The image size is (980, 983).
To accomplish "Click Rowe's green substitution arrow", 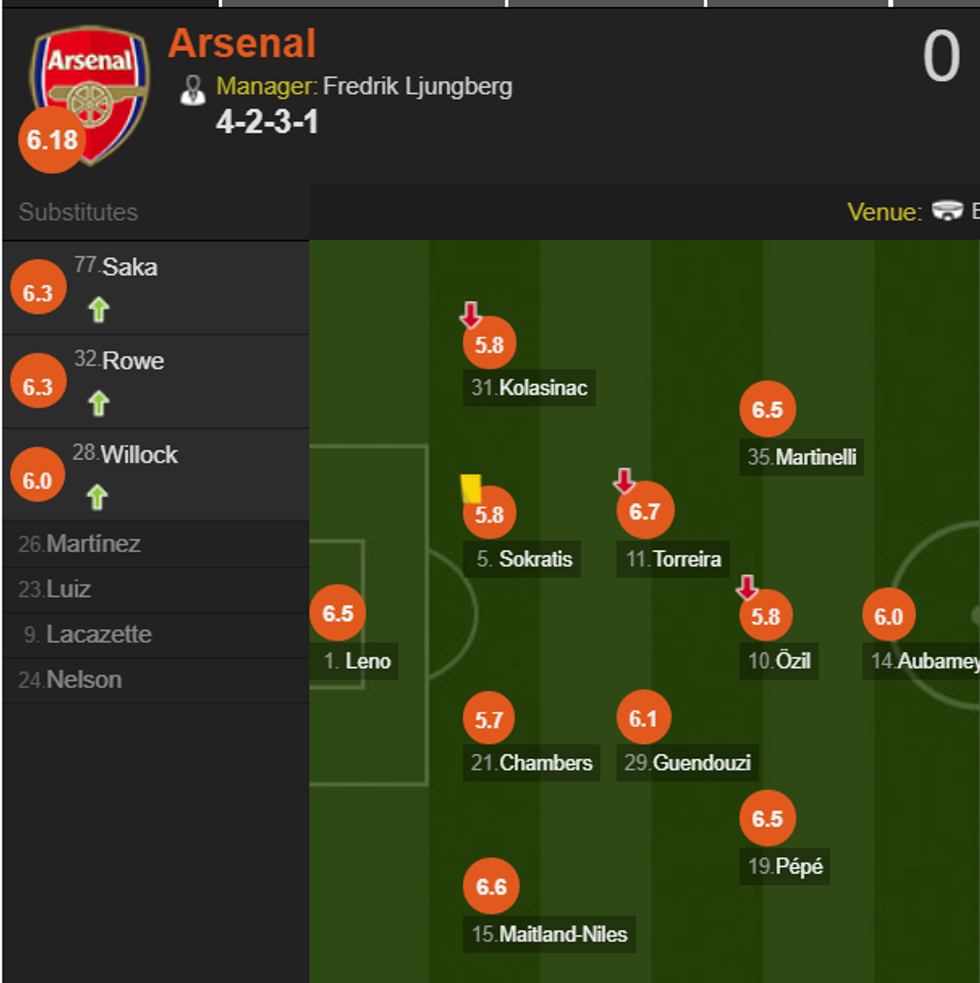I will 98,404.
